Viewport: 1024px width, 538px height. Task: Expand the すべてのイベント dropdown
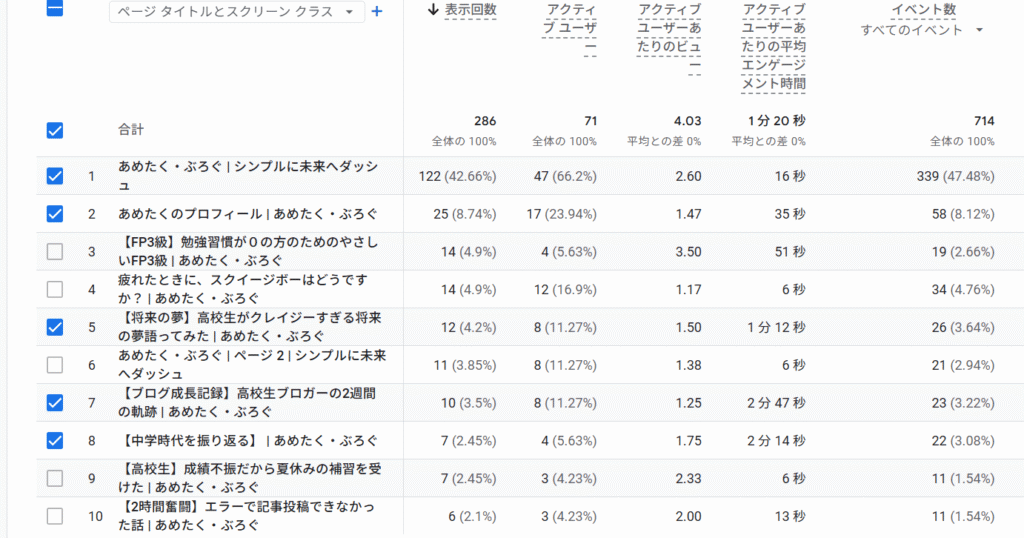coord(922,30)
